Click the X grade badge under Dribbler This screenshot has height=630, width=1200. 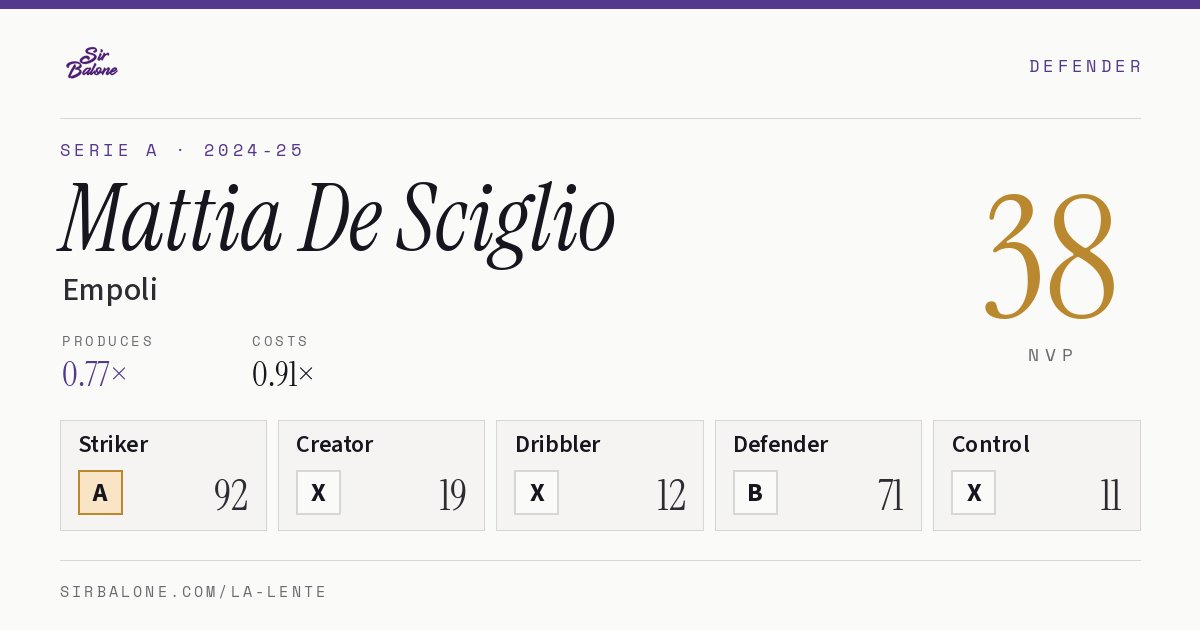(537, 493)
